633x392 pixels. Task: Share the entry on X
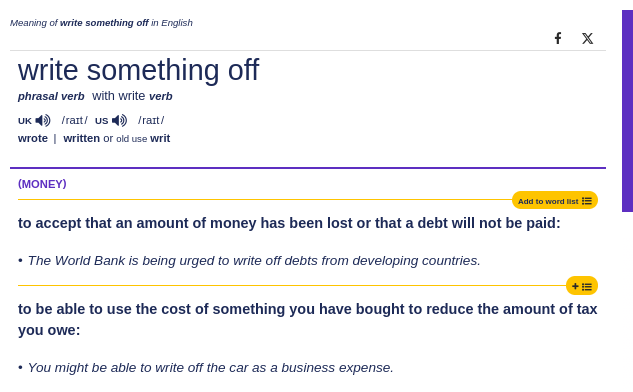(x=587, y=38)
